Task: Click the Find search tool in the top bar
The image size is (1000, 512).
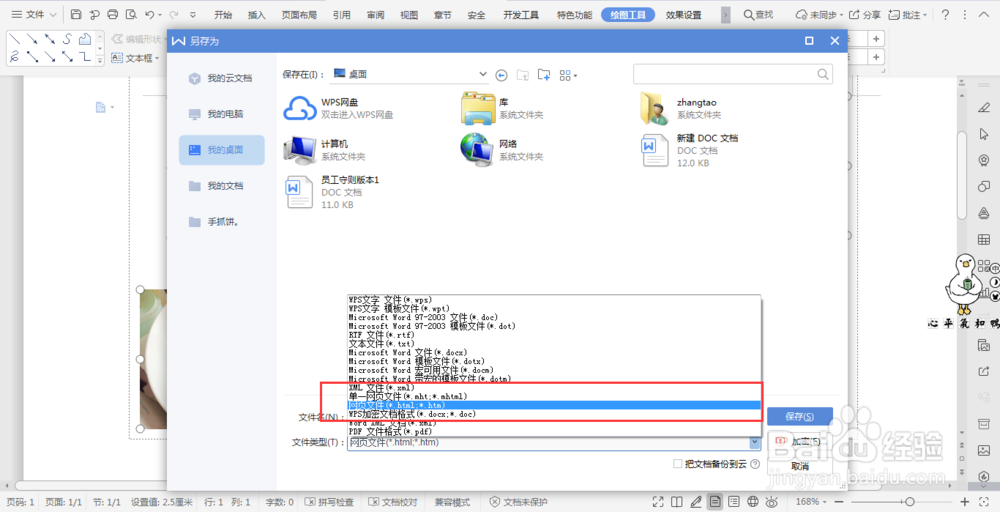Action: pyautogui.click(x=759, y=15)
